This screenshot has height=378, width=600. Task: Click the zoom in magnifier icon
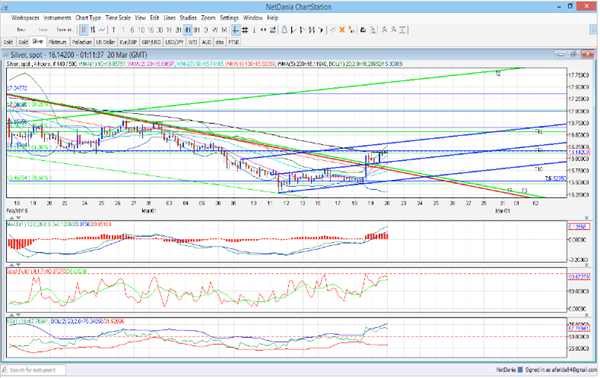(384, 30)
